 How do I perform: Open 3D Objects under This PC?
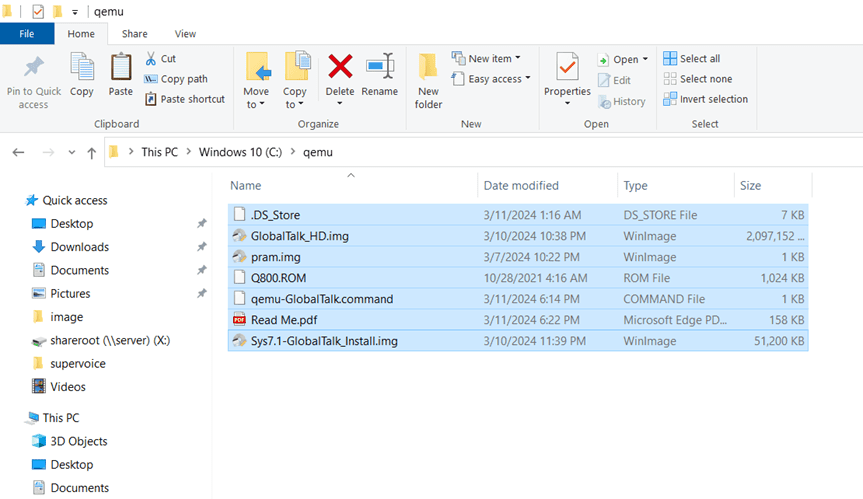[70, 441]
